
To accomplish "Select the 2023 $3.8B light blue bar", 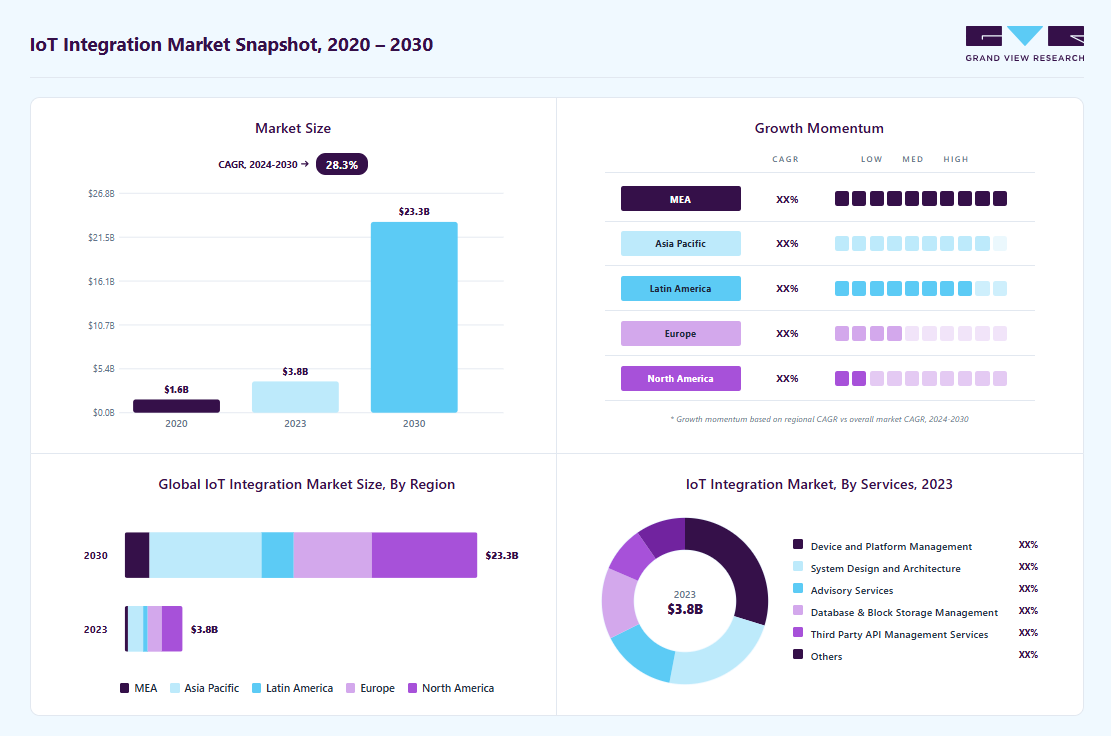I will pyautogui.click(x=295, y=397).
